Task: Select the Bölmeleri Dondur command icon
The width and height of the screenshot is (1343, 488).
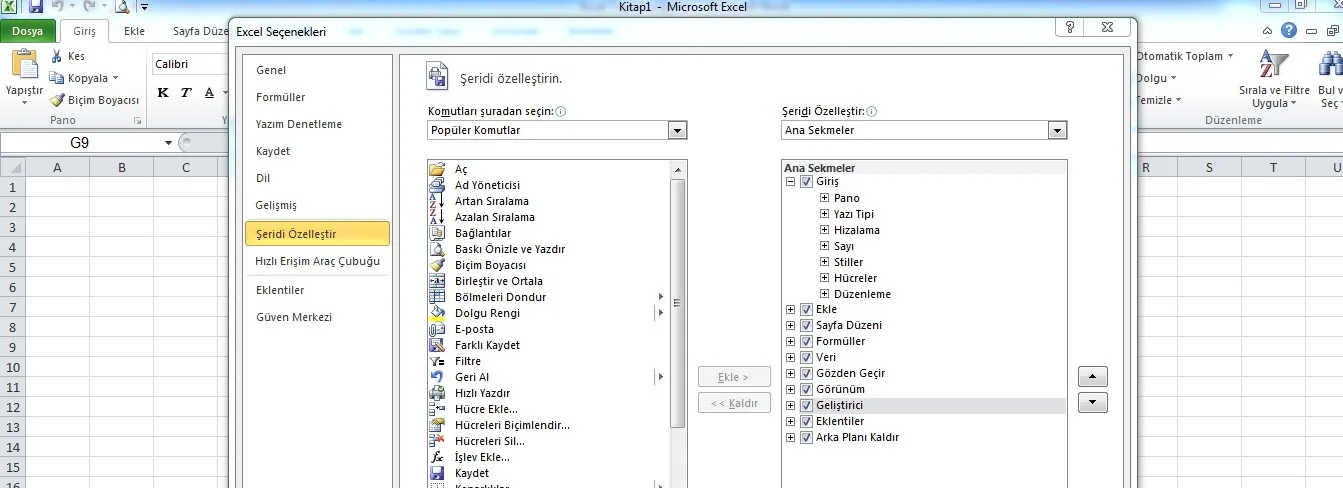Action: (436, 297)
